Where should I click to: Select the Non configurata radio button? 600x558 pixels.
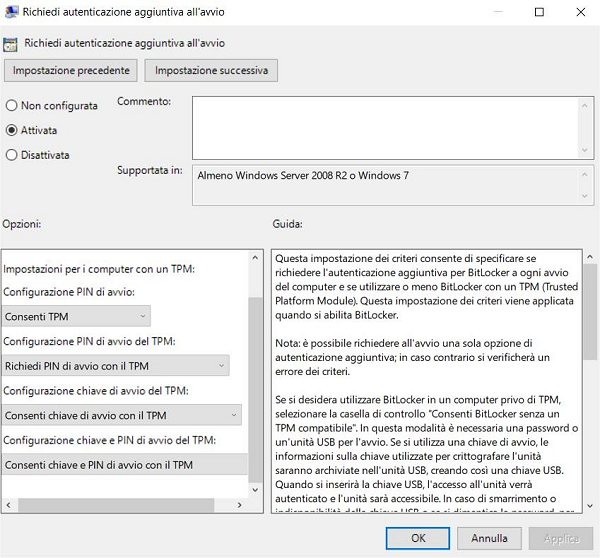tap(12, 105)
